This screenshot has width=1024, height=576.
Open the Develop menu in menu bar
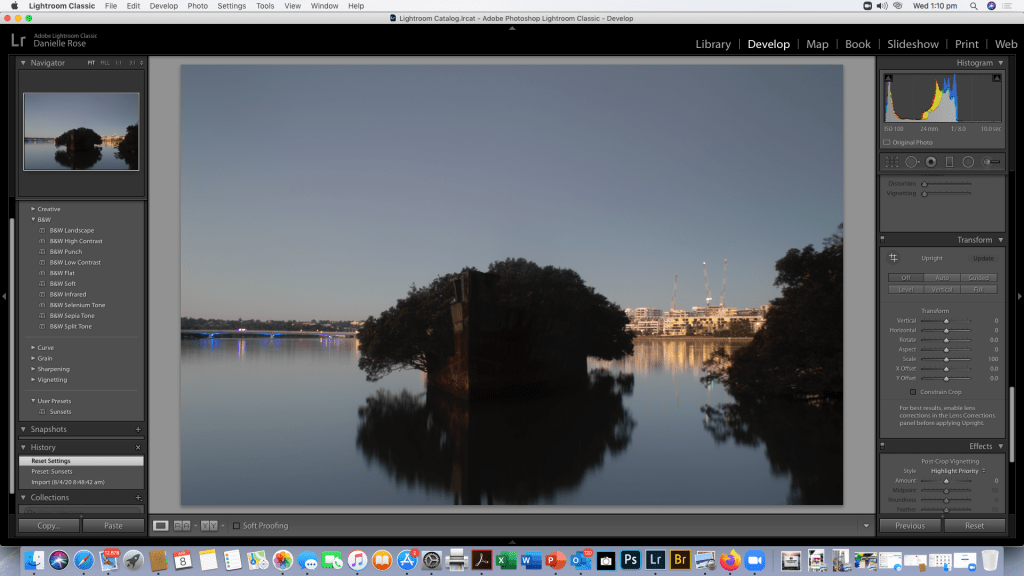pos(163,6)
